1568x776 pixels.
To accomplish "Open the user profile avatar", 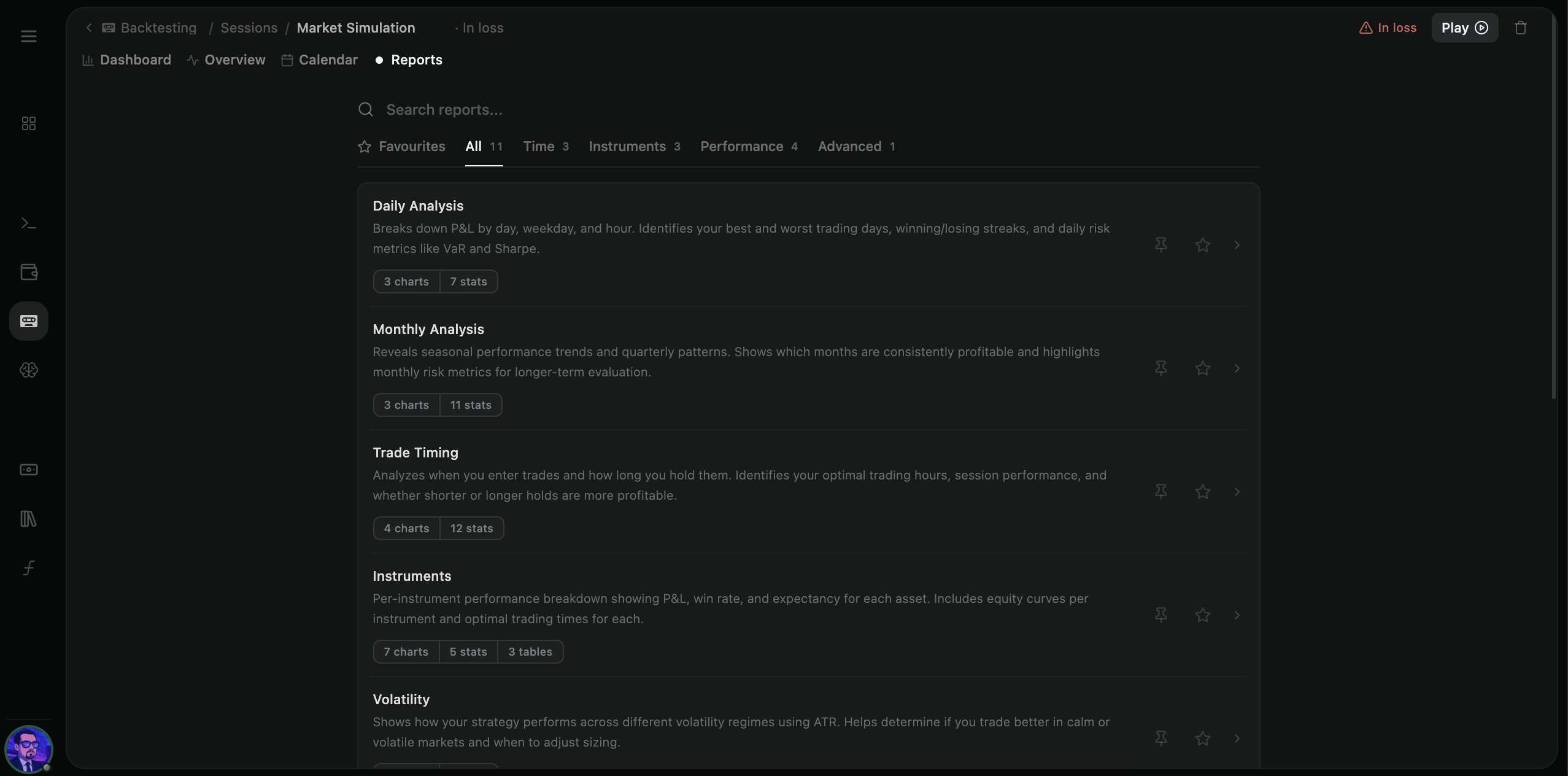I will coord(28,749).
